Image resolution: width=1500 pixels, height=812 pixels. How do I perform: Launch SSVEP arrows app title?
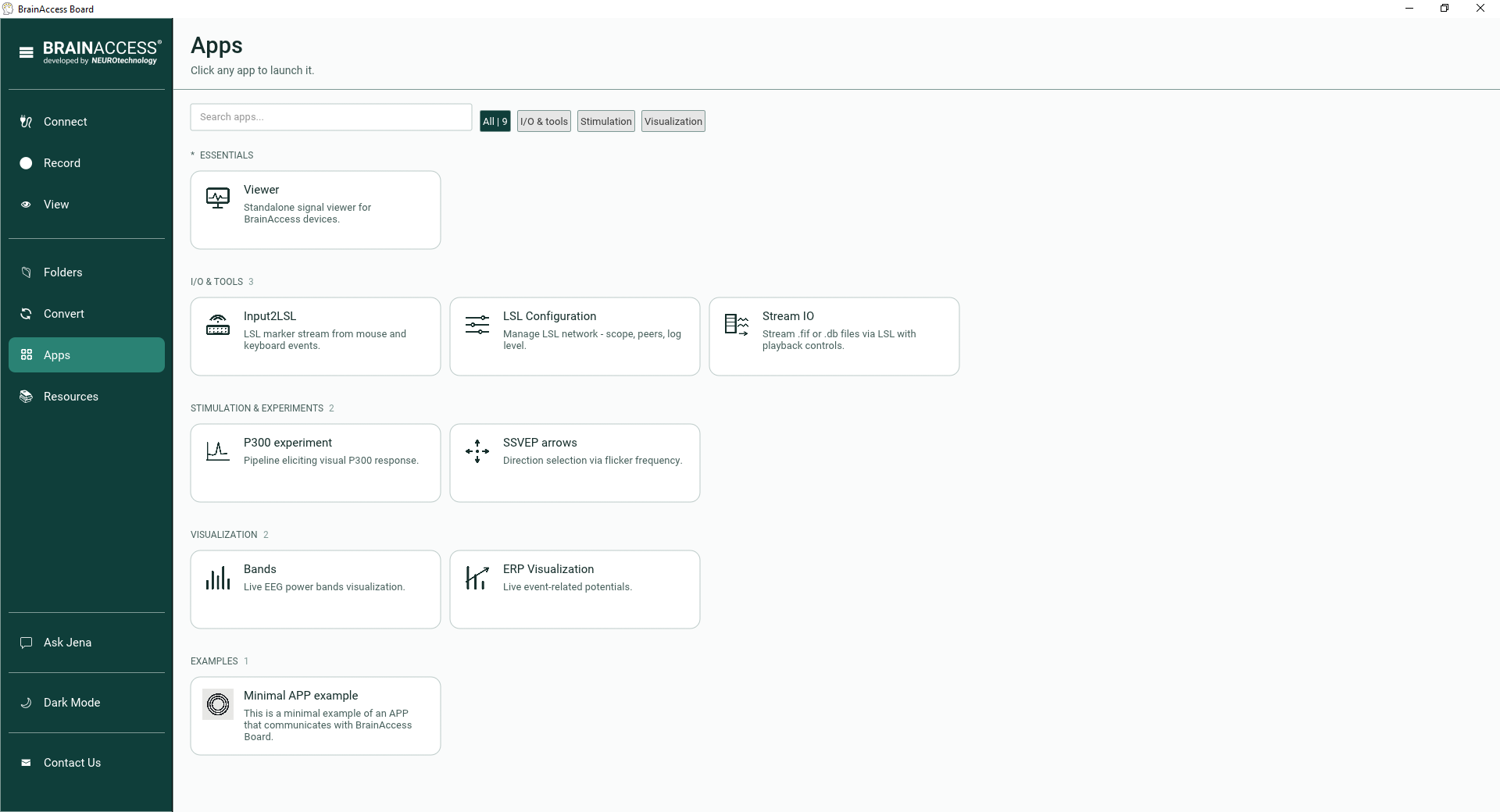click(540, 443)
